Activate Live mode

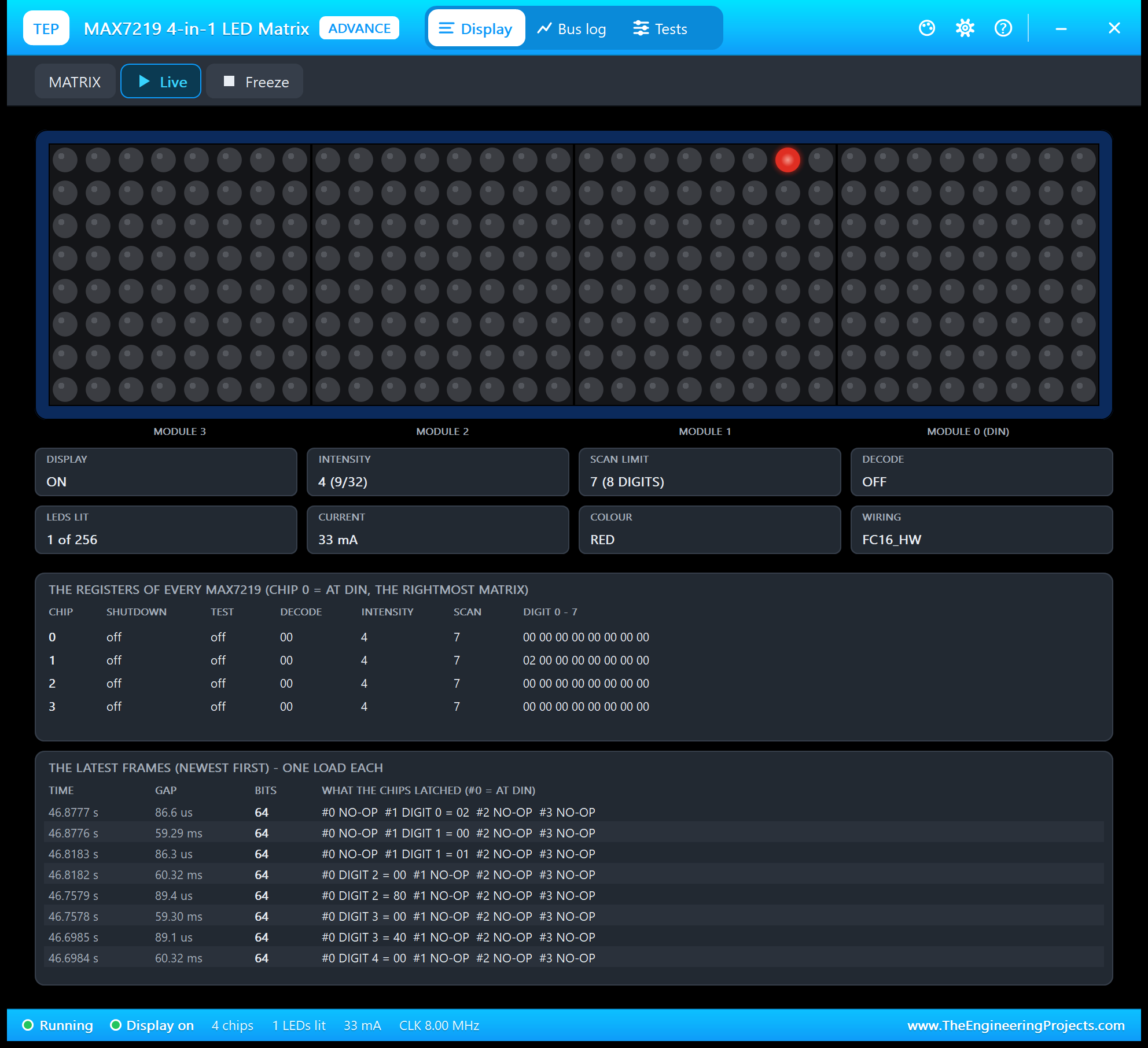pos(161,82)
